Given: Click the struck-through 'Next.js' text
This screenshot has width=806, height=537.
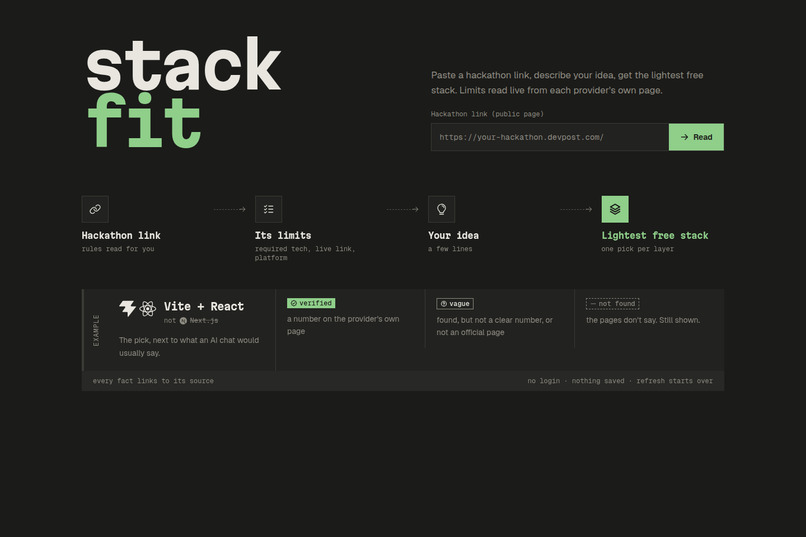Looking at the screenshot, I should click(x=204, y=321).
